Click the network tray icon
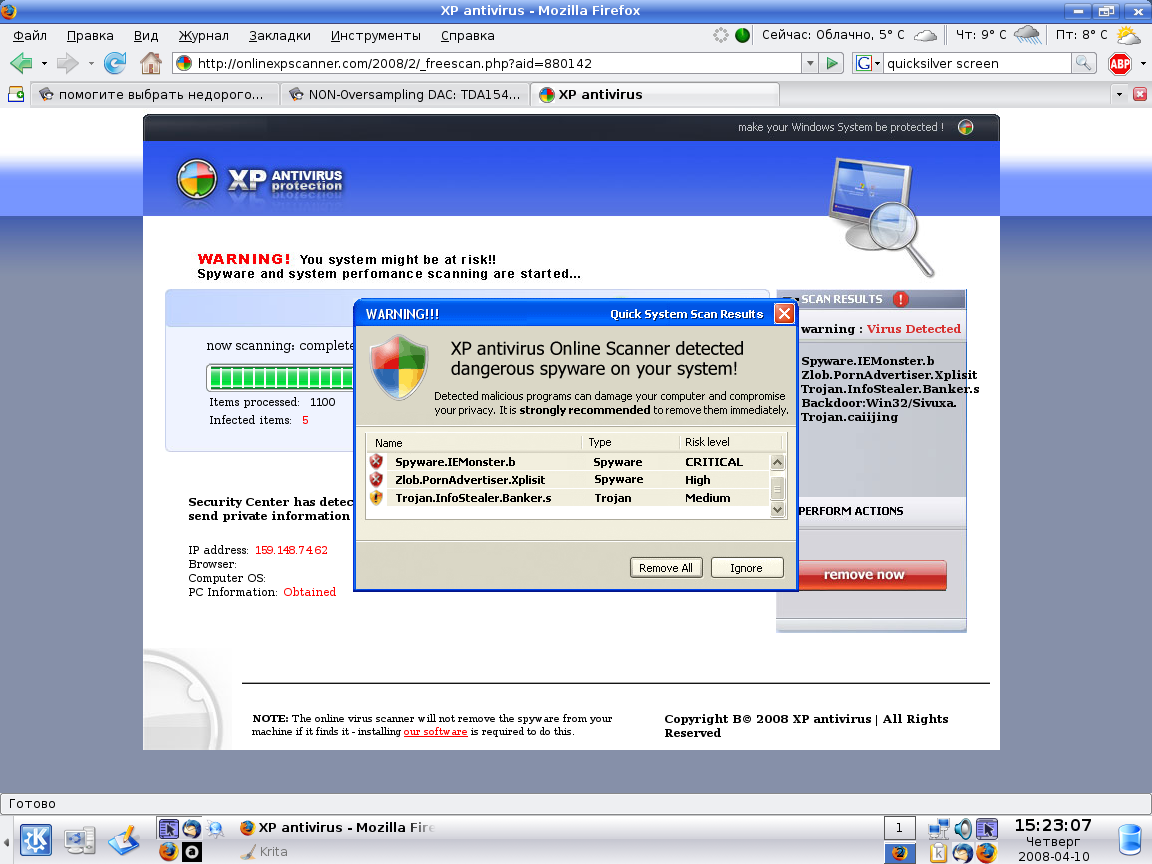 click(x=938, y=829)
